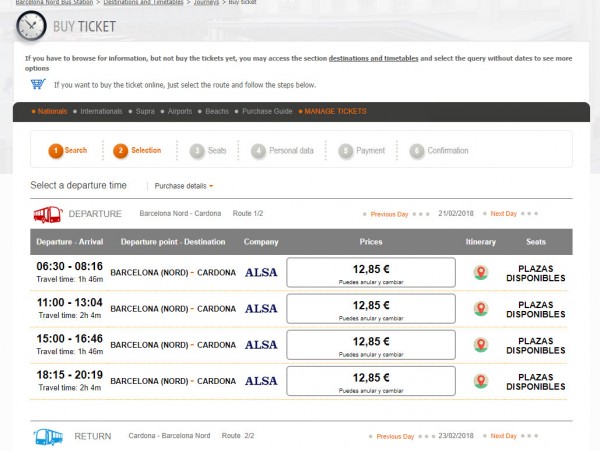Click step 5 Payment
600x451 pixels.
362,151
